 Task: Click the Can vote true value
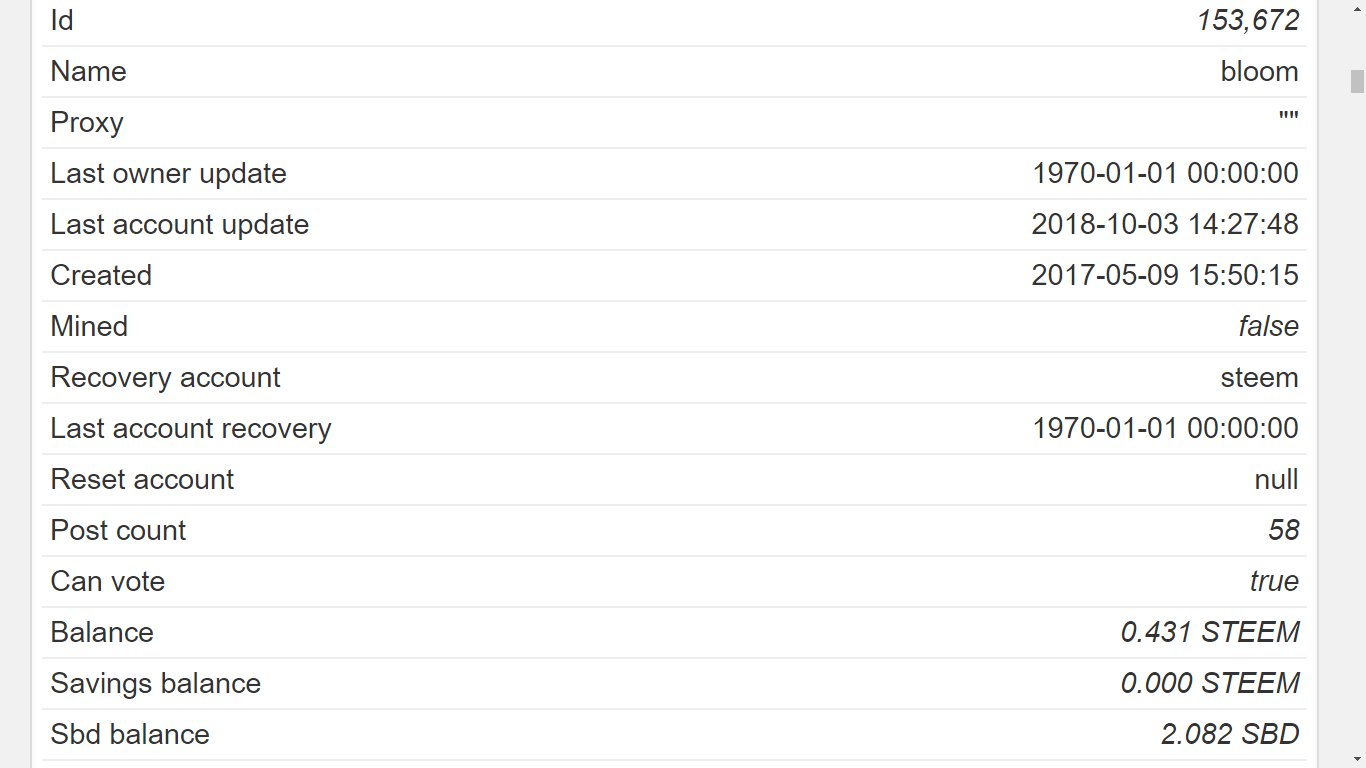(1274, 581)
